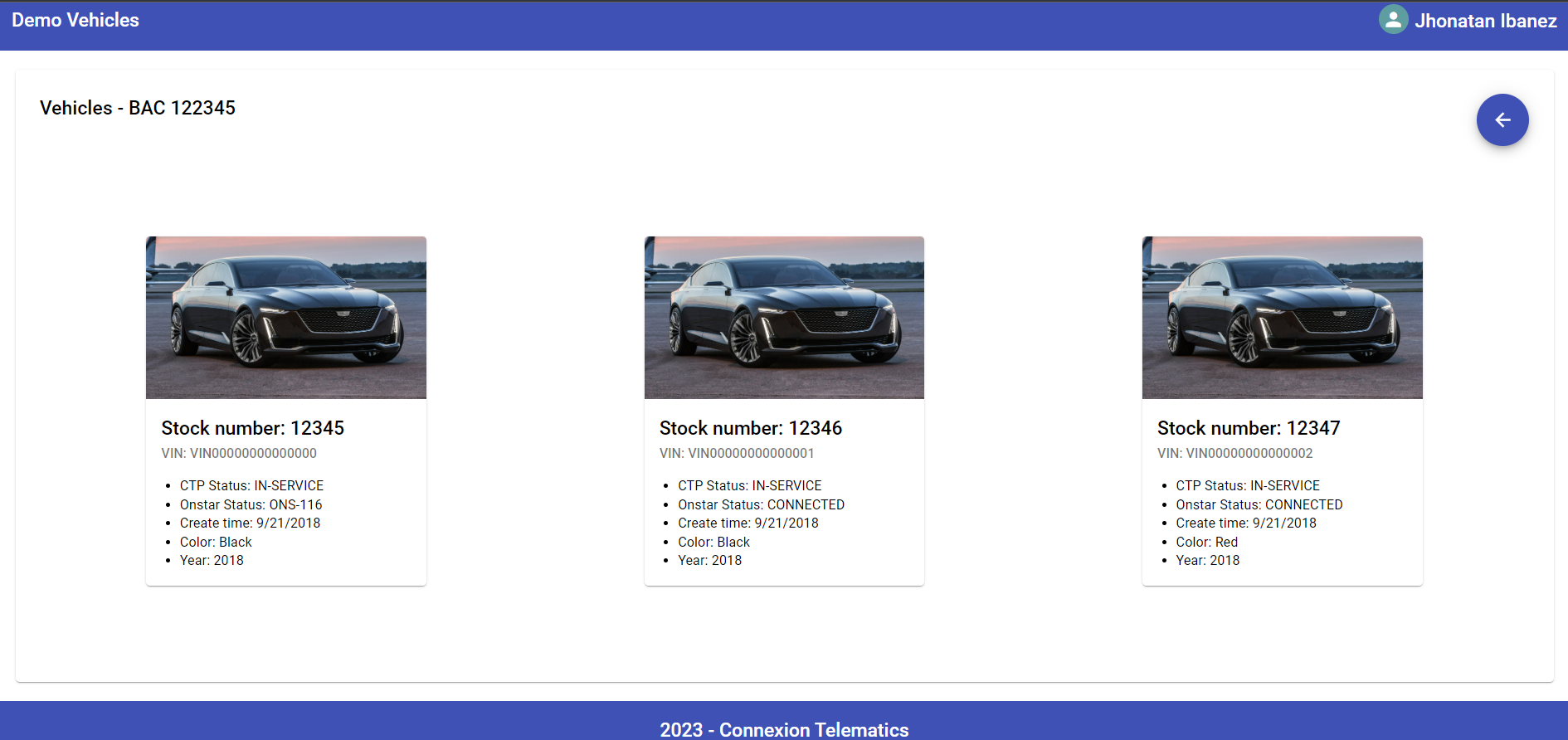Screen dimensions: 1568x740
Task: Click Year: 2018 on stock 12345
Action: coord(212,560)
